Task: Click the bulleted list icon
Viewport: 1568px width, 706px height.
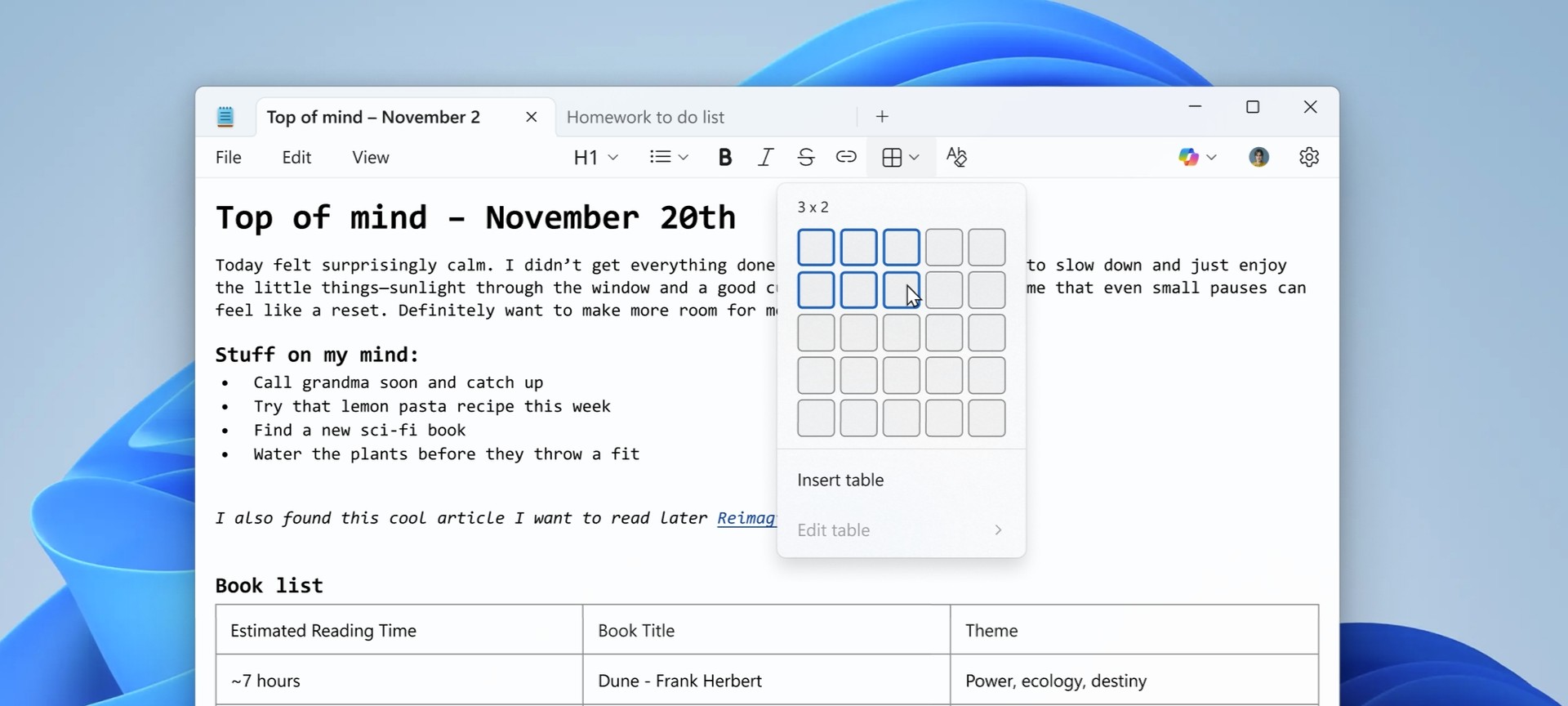Action: pyautogui.click(x=660, y=157)
